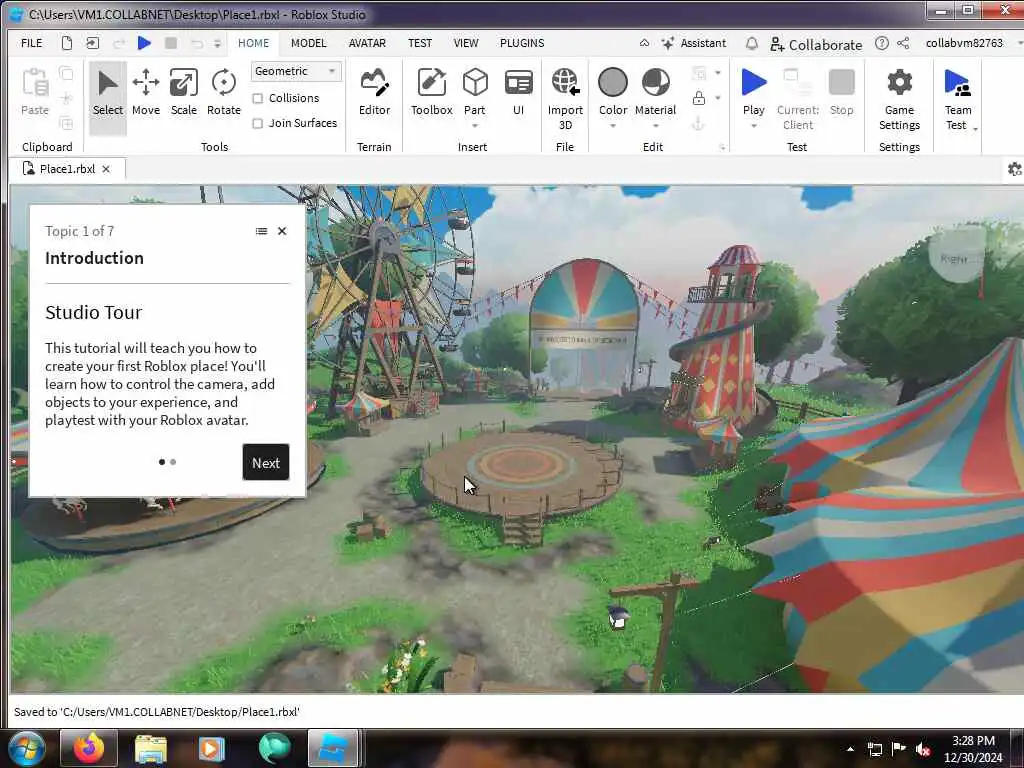Switch to the PLUGINS tab
1024x768 pixels.
click(522, 43)
